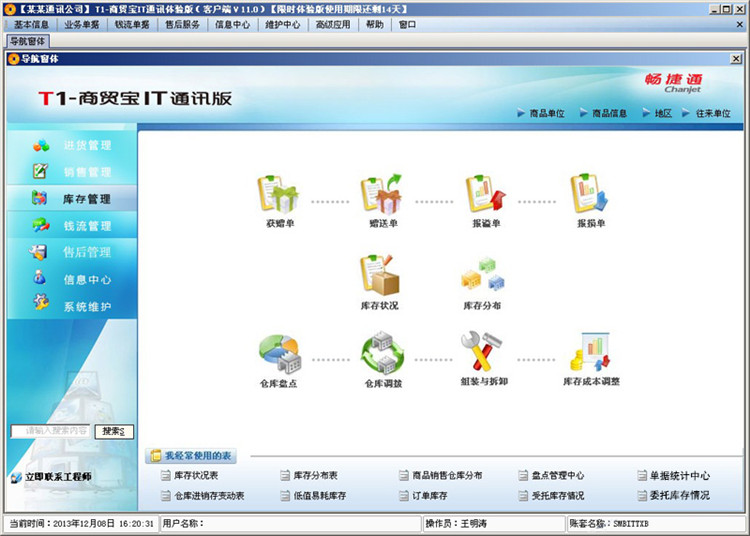The width and height of the screenshot is (750, 536).
Task: Click the 售后管理 sidebar icon
Action: pyautogui.click(x=38, y=252)
